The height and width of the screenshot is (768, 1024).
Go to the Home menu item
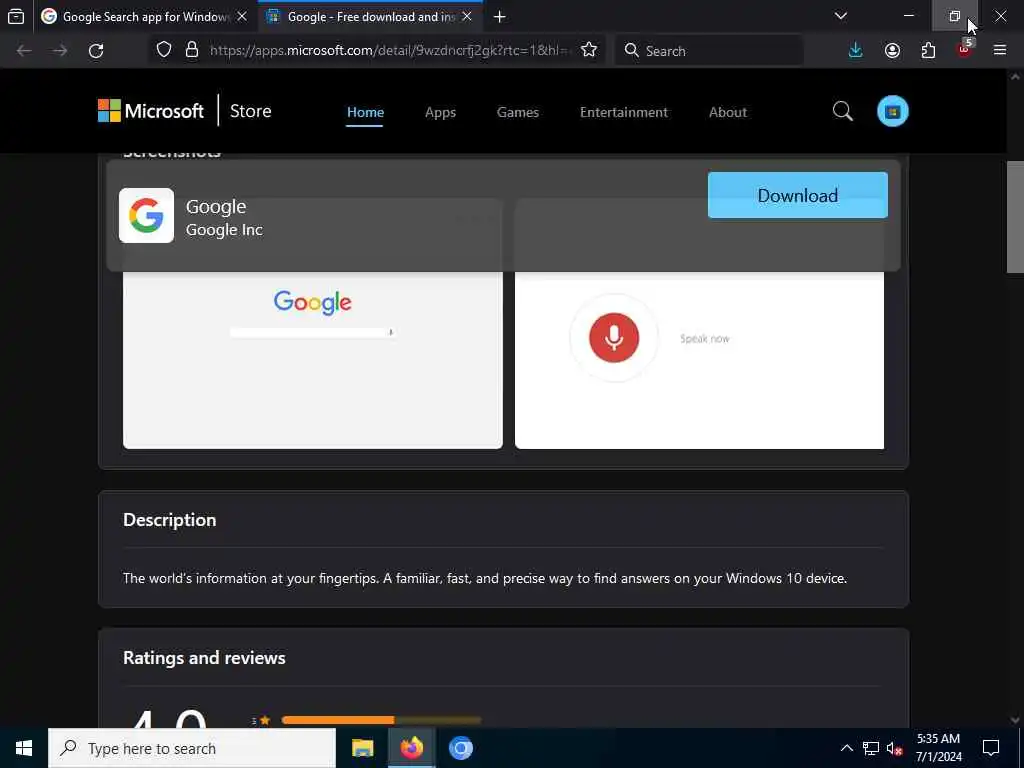click(x=365, y=112)
